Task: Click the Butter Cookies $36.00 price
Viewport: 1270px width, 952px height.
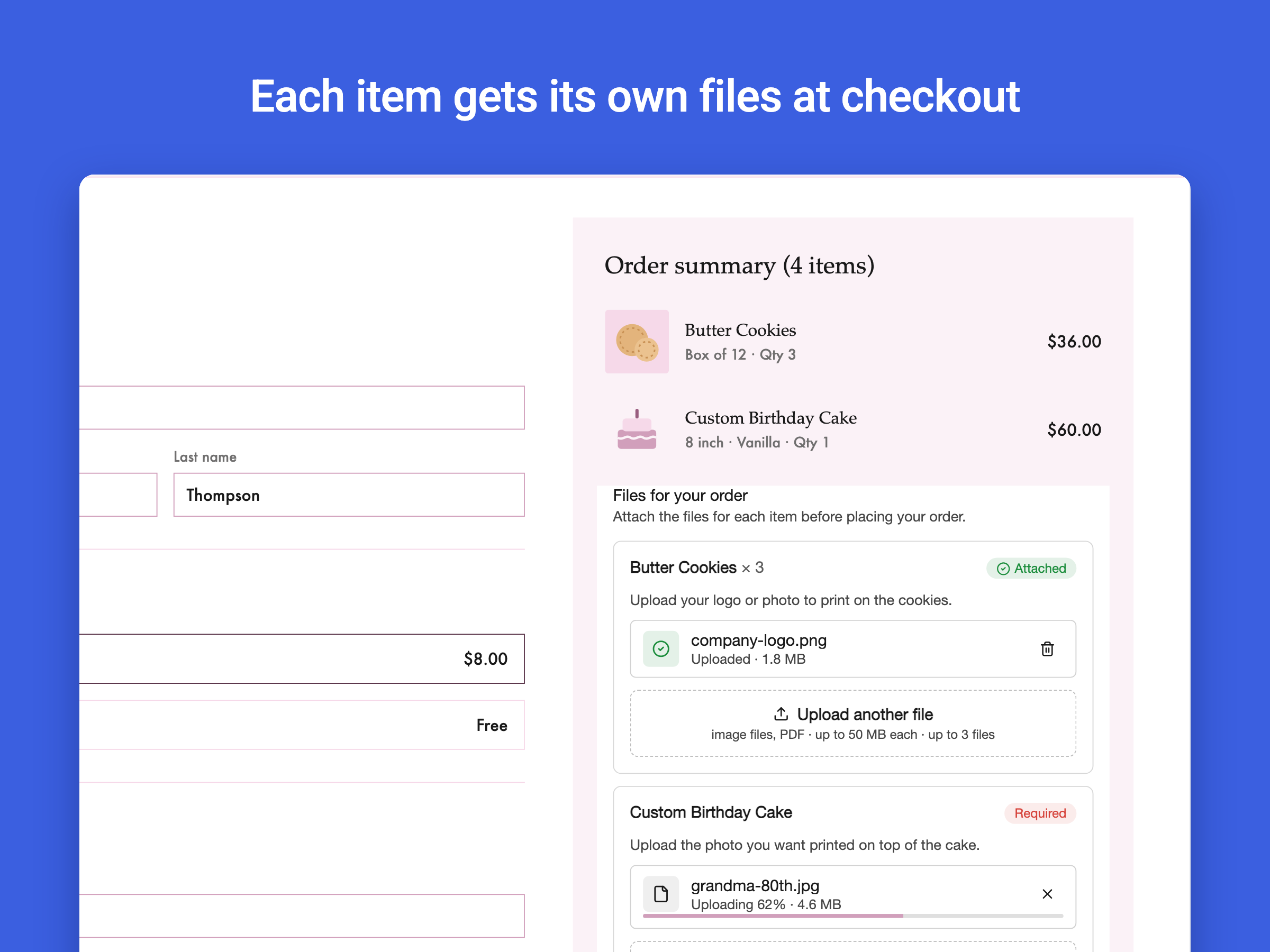Action: pyautogui.click(x=1074, y=342)
